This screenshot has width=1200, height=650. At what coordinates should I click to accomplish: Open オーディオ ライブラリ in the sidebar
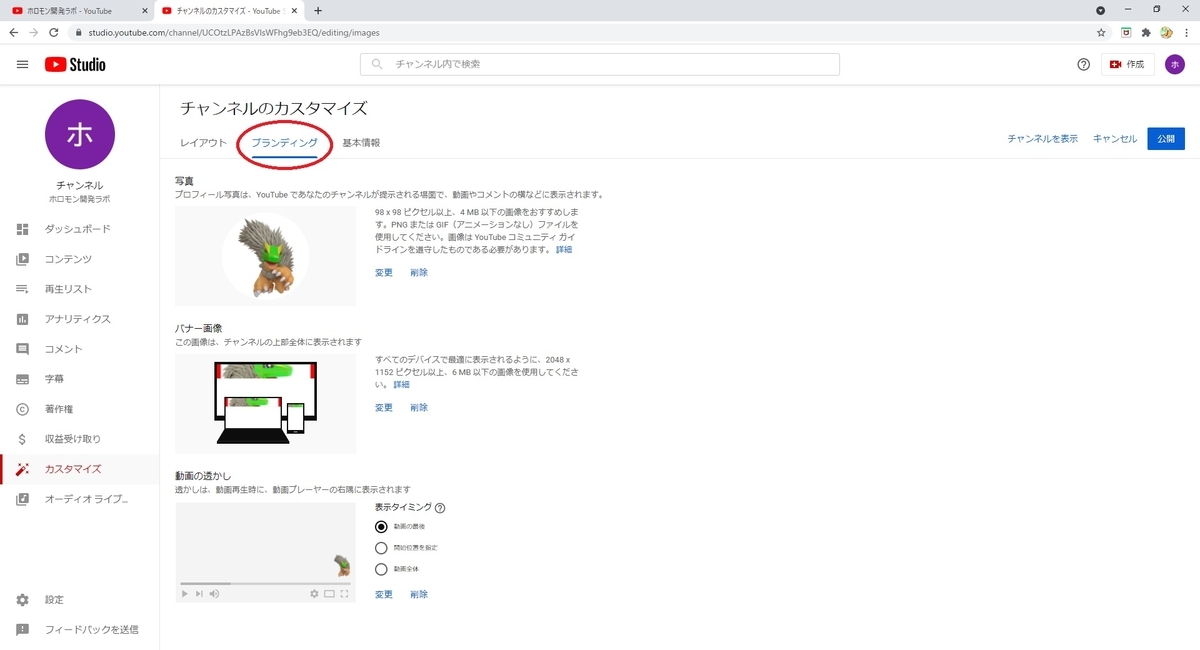point(80,499)
